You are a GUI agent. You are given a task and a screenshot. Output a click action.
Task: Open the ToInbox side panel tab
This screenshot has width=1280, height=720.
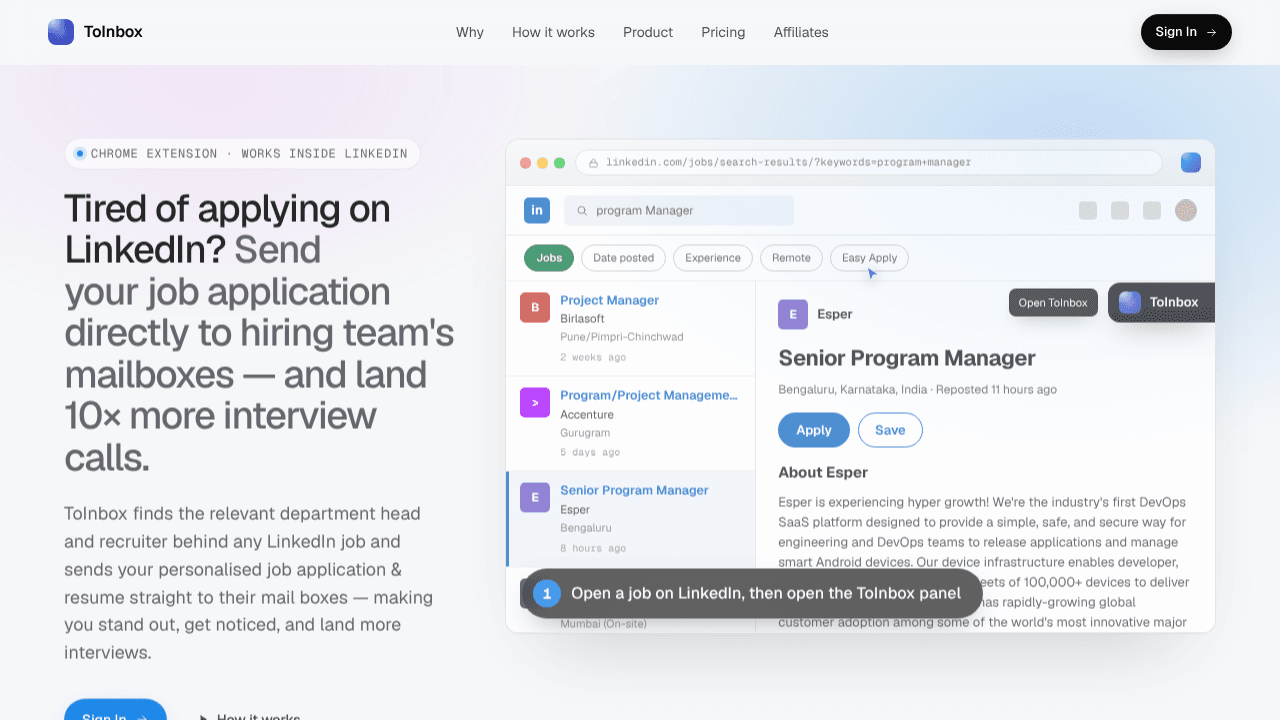1162,302
